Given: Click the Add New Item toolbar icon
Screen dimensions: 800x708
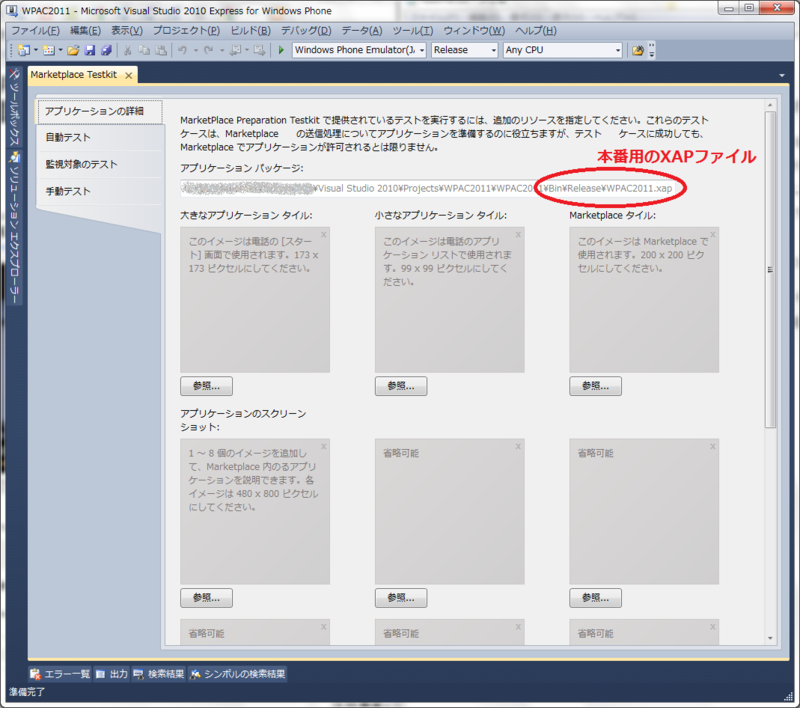Looking at the screenshot, I should (x=49, y=50).
